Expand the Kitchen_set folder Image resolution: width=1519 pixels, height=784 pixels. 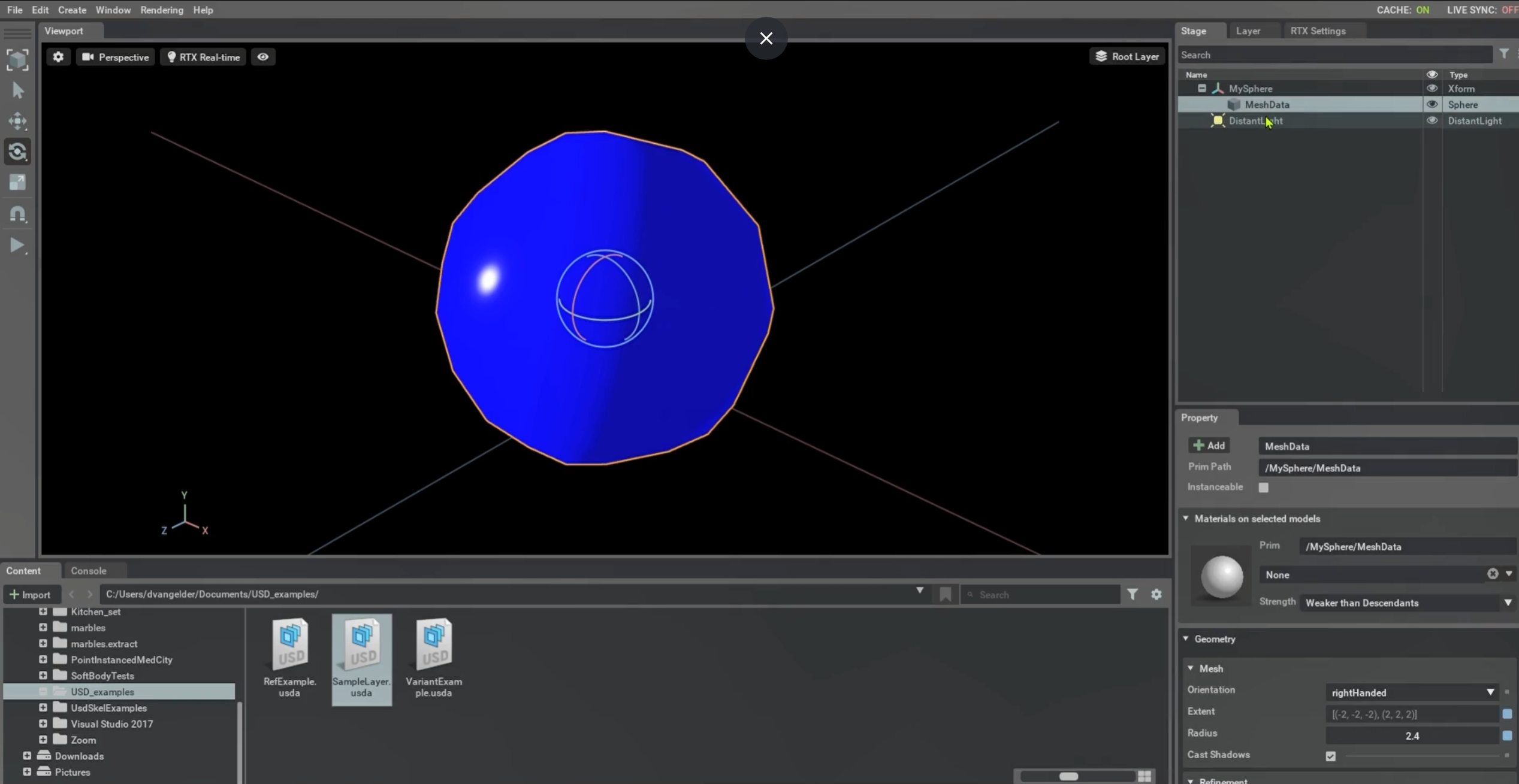[x=43, y=612]
